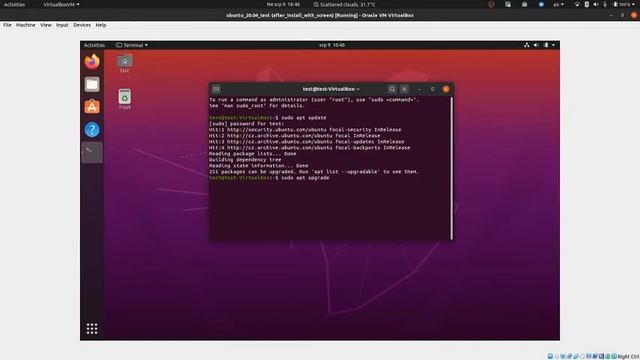This screenshot has height=360, width=640.
Task: Open the guest clock showing 16:46
Action: pyautogui.click(x=332, y=45)
